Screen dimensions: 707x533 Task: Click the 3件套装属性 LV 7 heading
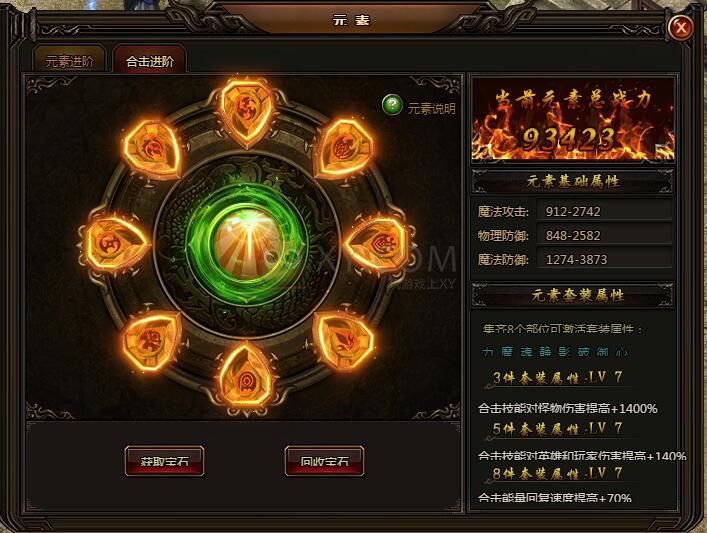[557, 377]
